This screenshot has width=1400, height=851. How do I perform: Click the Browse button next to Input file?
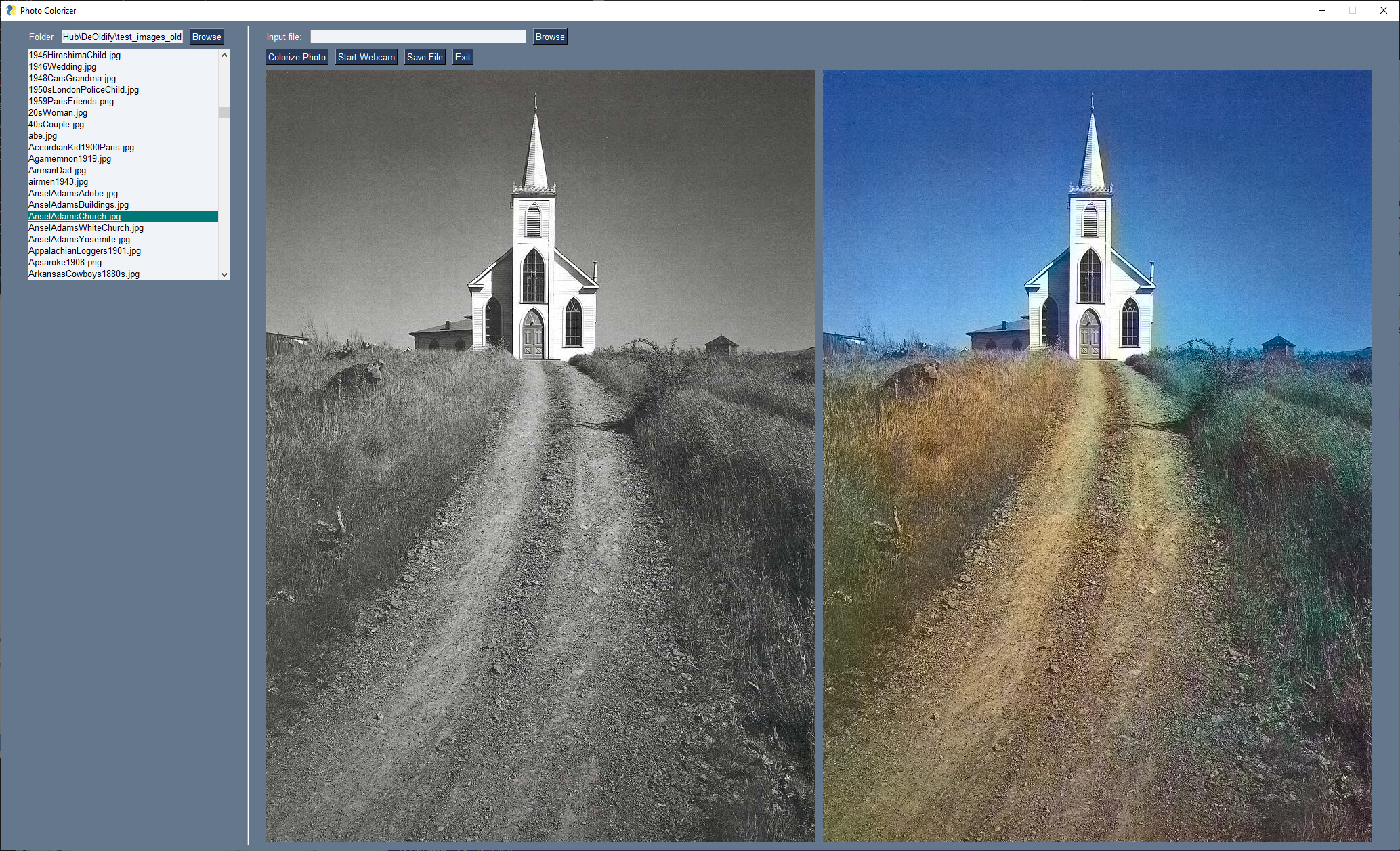[x=550, y=37]
